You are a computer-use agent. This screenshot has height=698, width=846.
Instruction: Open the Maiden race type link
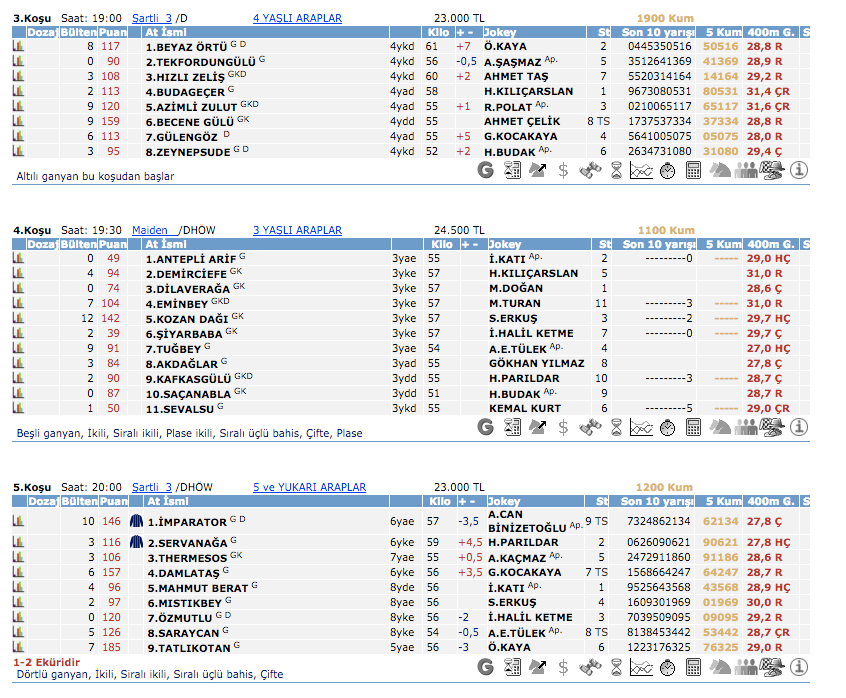(149, 230)
